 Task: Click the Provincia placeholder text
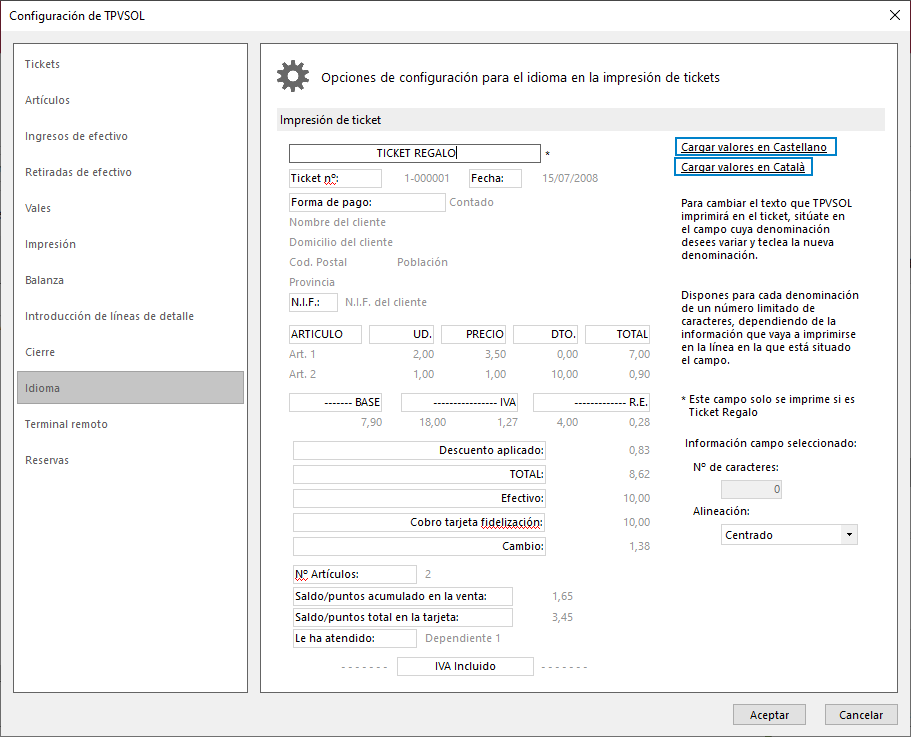tap(312, 282)
